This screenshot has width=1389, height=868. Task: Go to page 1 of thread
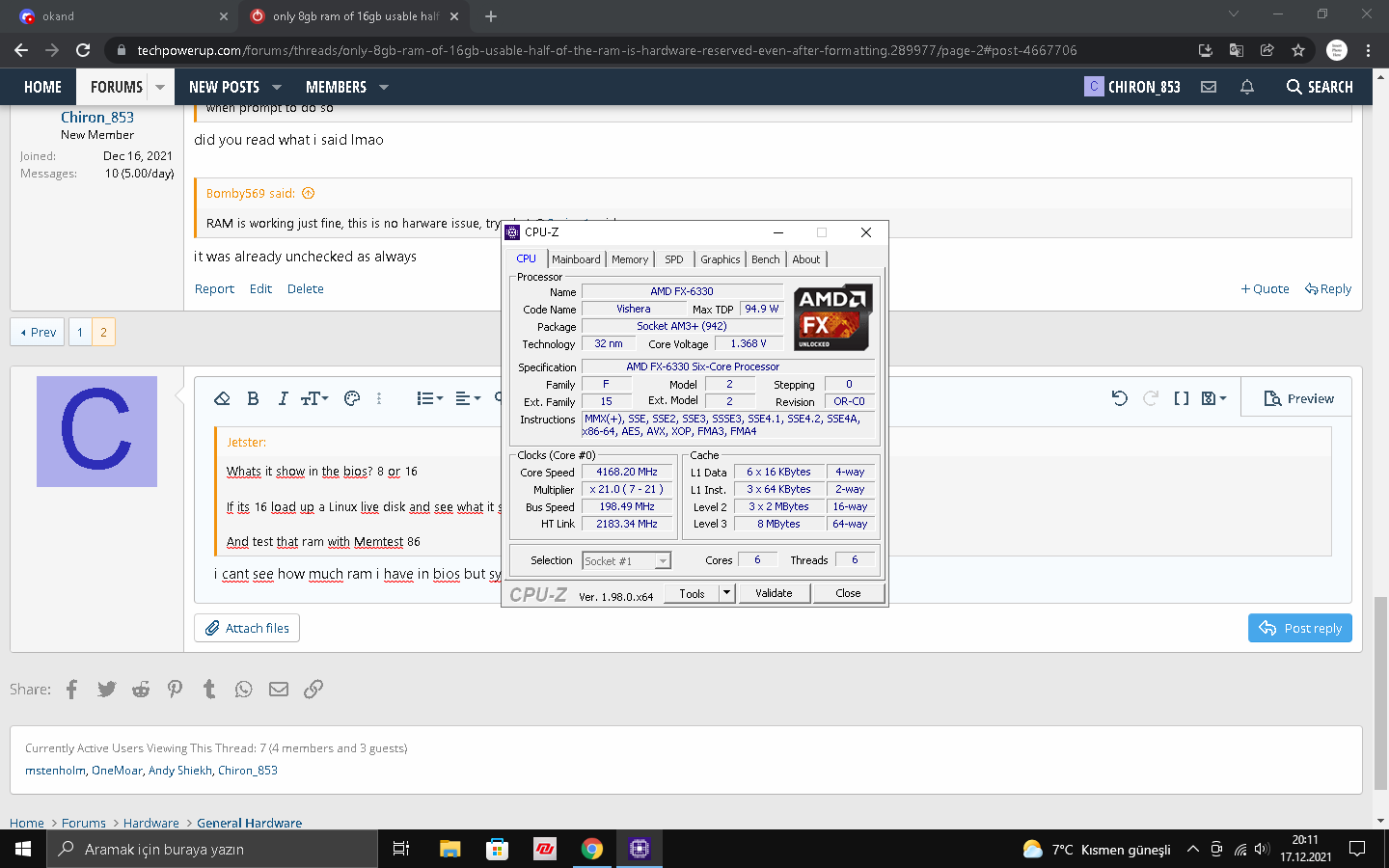pos(80,332)
